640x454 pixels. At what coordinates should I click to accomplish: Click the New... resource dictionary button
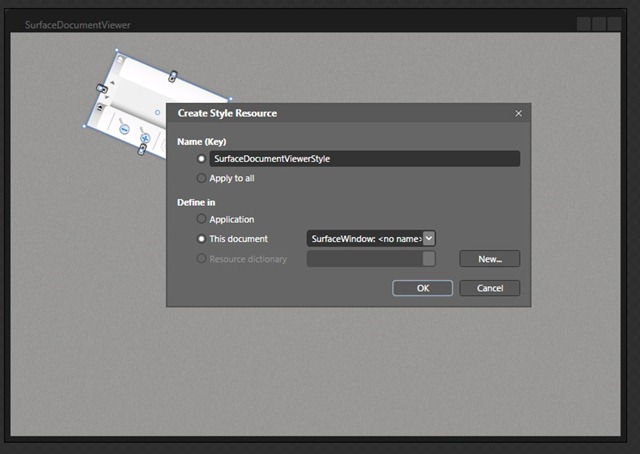pyautogui.click(x=489, y=259)
